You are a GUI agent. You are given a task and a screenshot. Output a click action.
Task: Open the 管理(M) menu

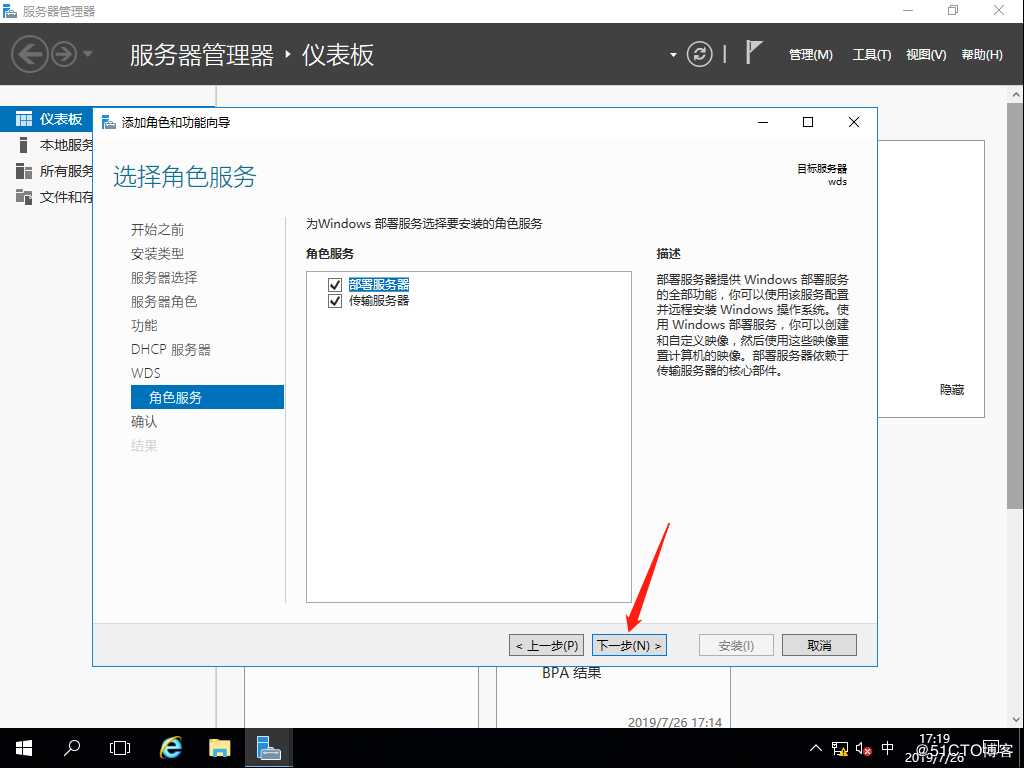point(810,55)
